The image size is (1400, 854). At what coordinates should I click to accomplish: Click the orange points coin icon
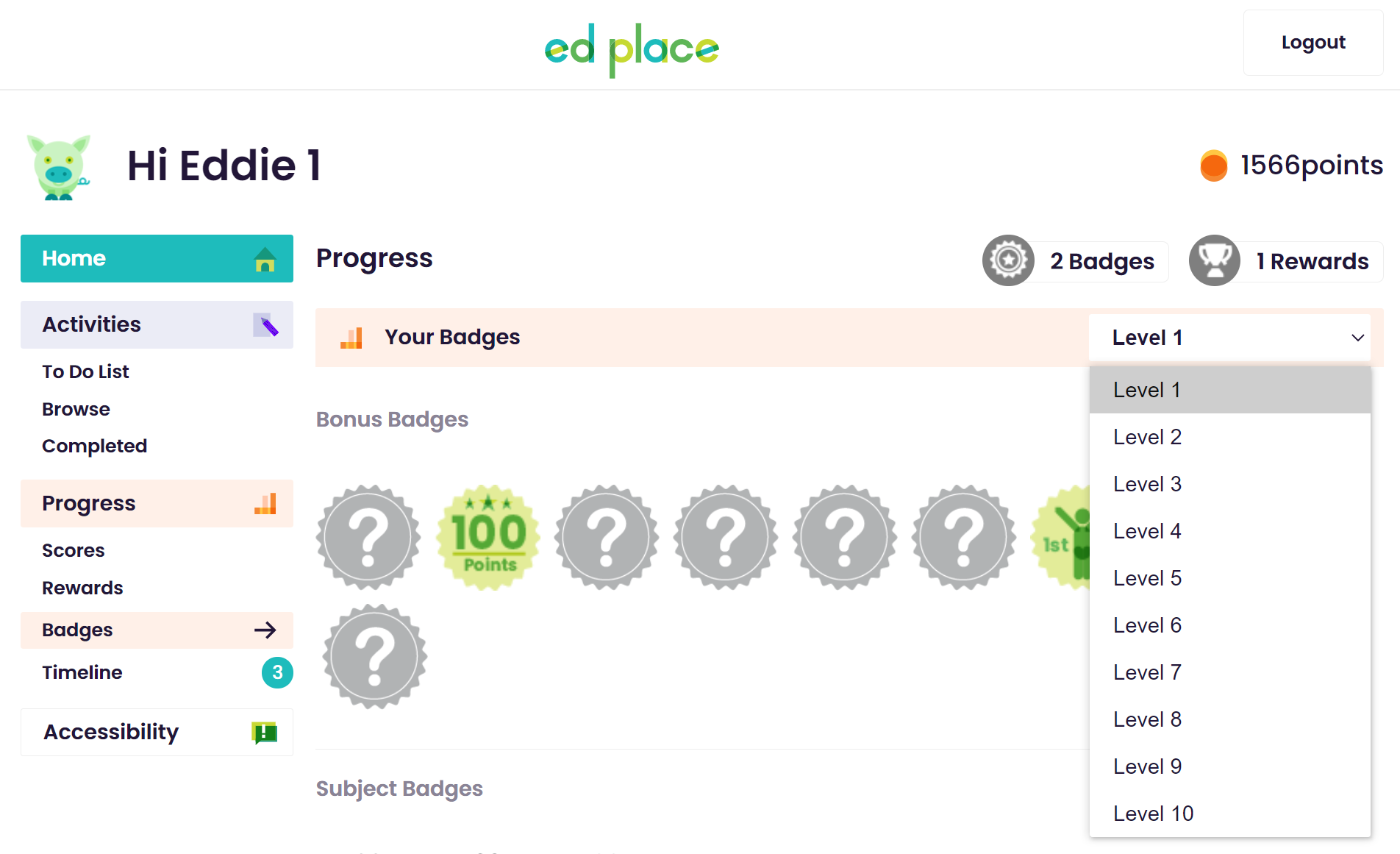[1213, 166]
